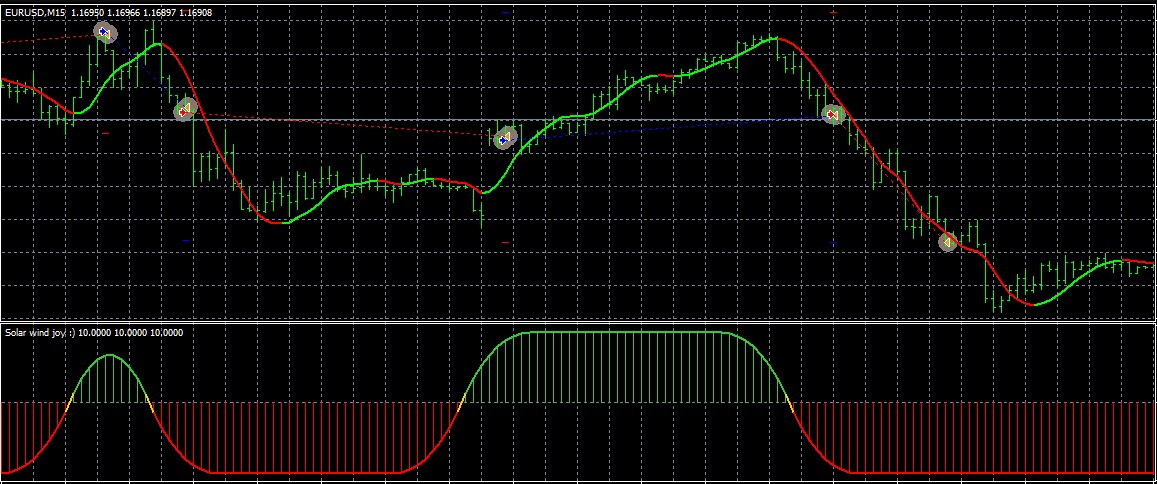Click the blue dashed trade line leading to the right red marker
The image size is (1157, 484).
670,126
